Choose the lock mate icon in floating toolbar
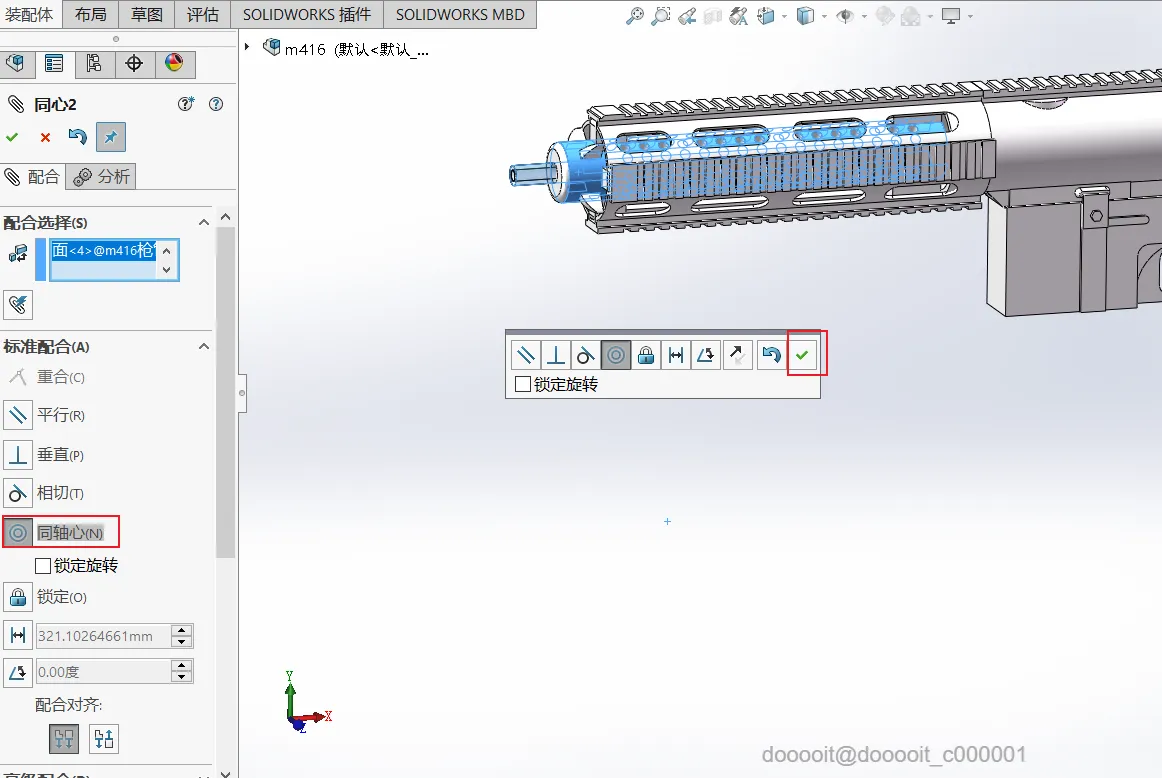The width and height of the screenshot is (1162, 778). (x=645, y=355)
